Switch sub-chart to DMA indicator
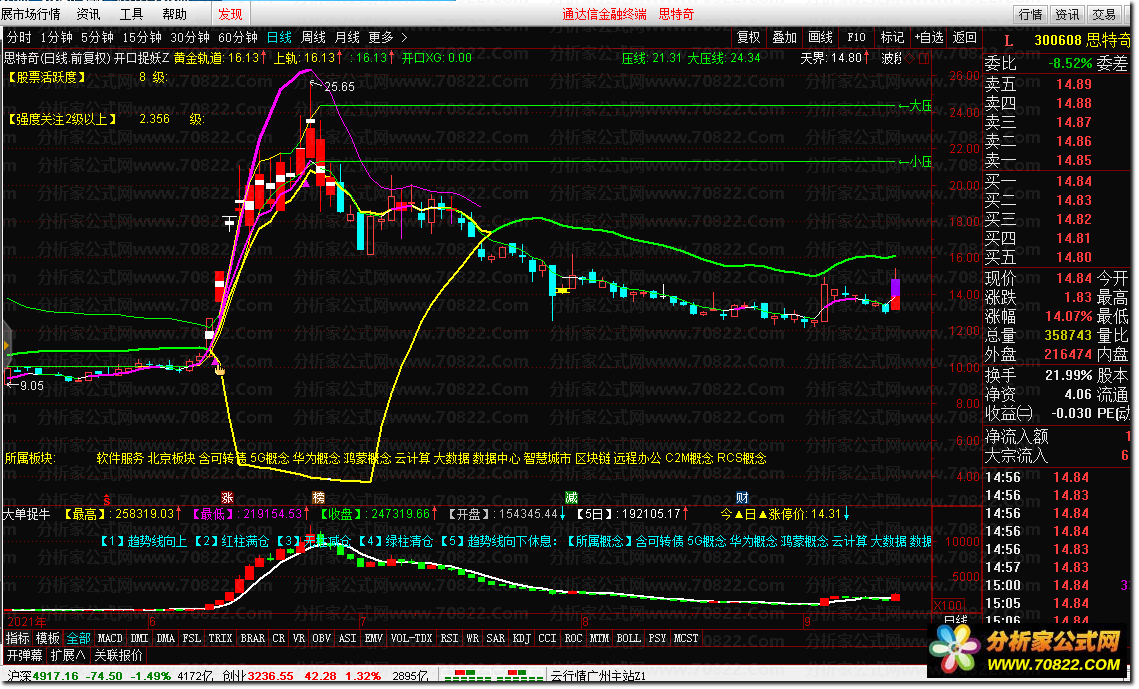This screenshot has width=1139, height=689. (166, 638)
